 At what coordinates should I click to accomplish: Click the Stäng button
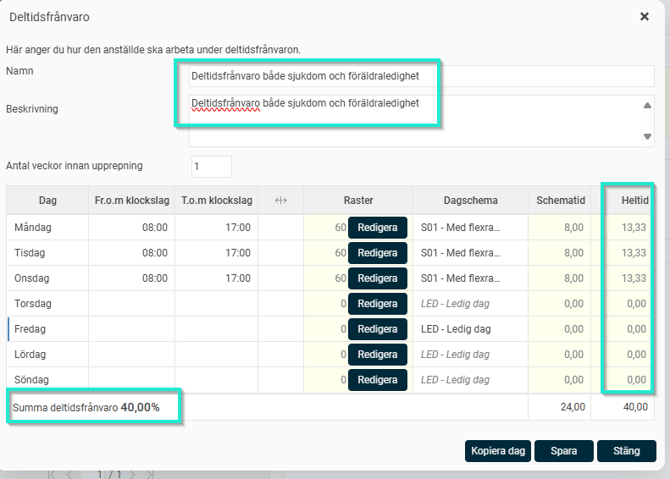[626, 451]
